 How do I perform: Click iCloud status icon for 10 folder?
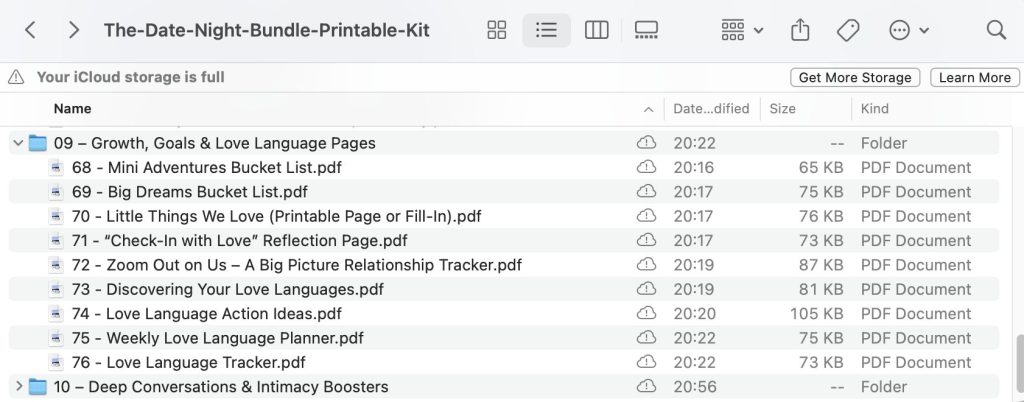pyautogui.click(x=647, y=386)
